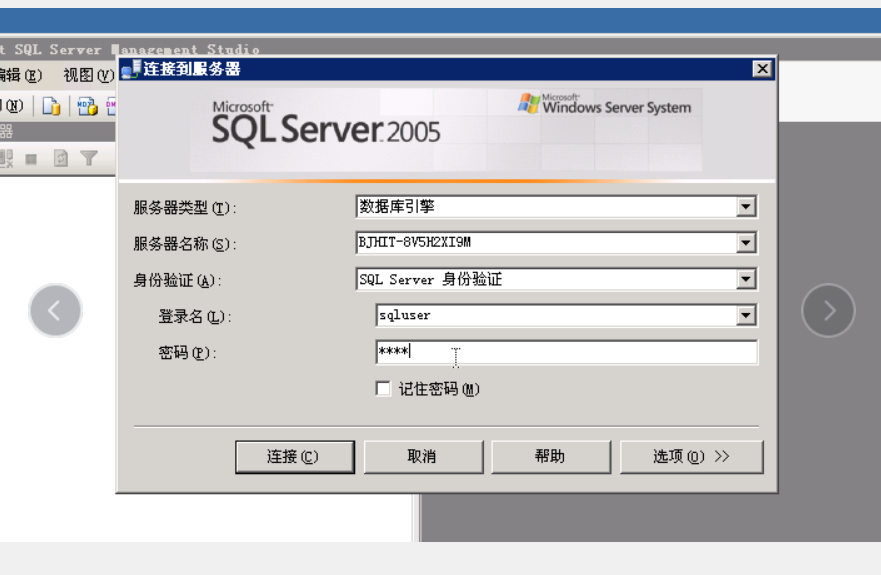The width and height of the screenshot is (881, 575).
Task: Open the 编辑(E) menu
Action: tap(20, 75)
